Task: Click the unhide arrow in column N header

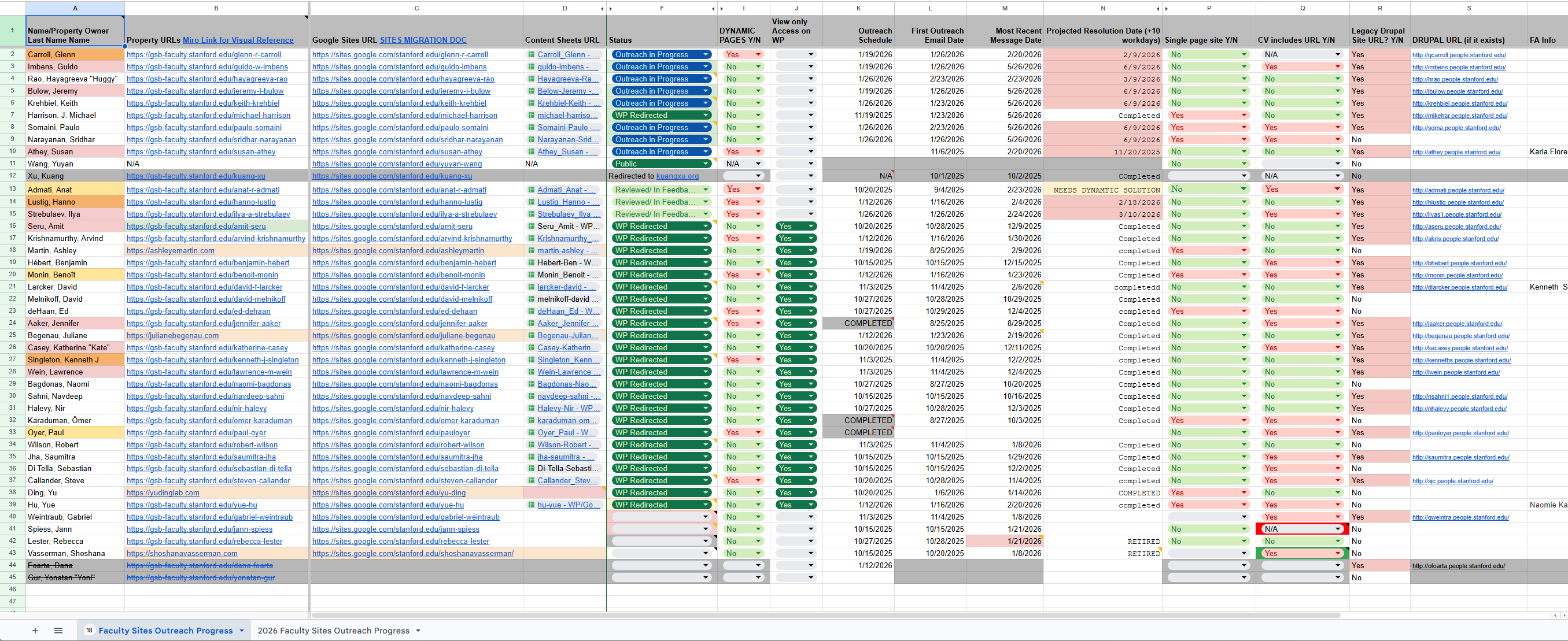Action: coord(1158,9)
